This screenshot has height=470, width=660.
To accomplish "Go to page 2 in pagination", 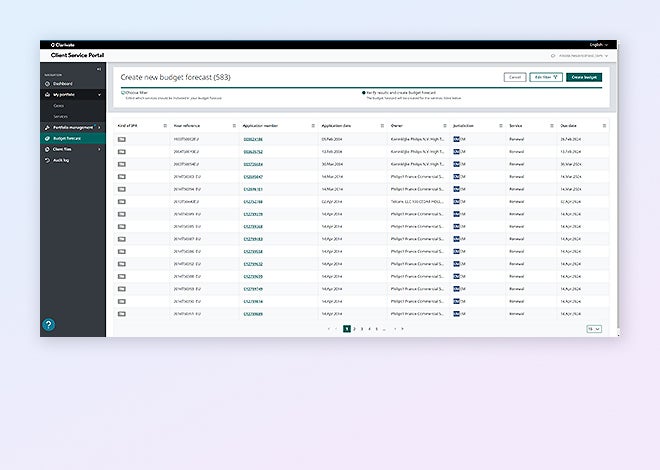I will click(354, 328).
